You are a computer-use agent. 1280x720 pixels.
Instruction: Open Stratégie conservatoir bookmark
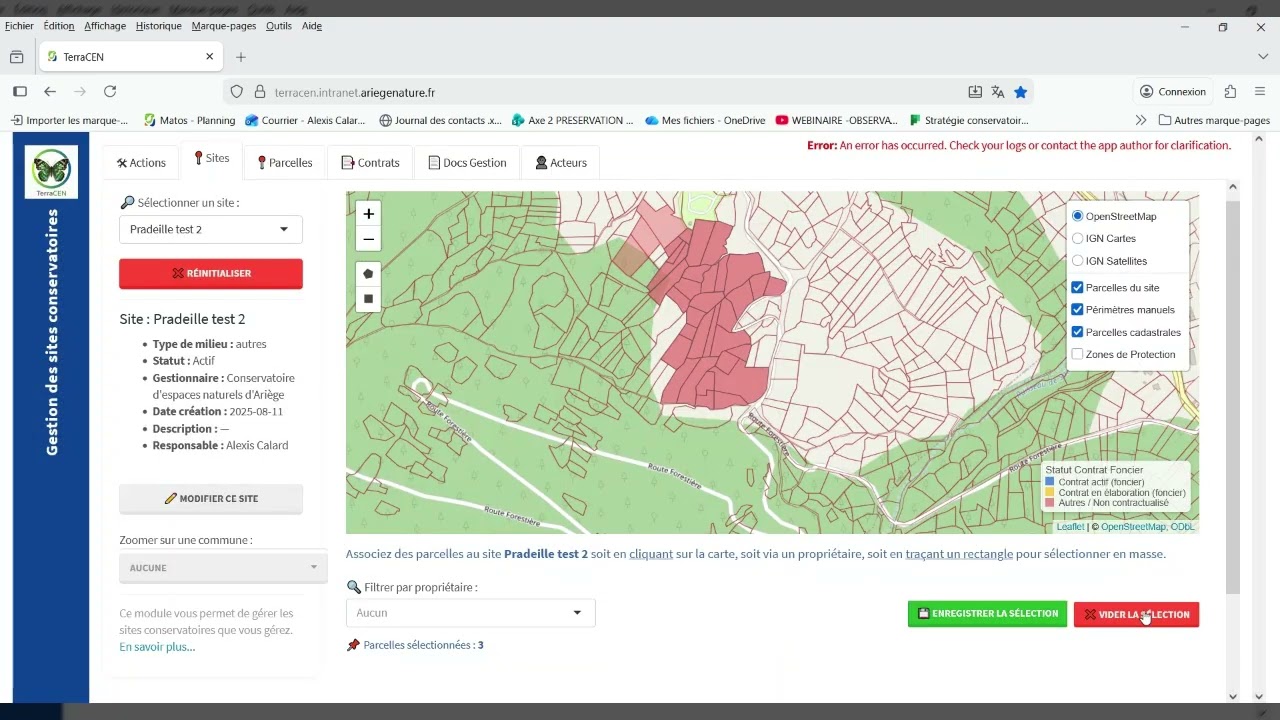click(969, 120)
